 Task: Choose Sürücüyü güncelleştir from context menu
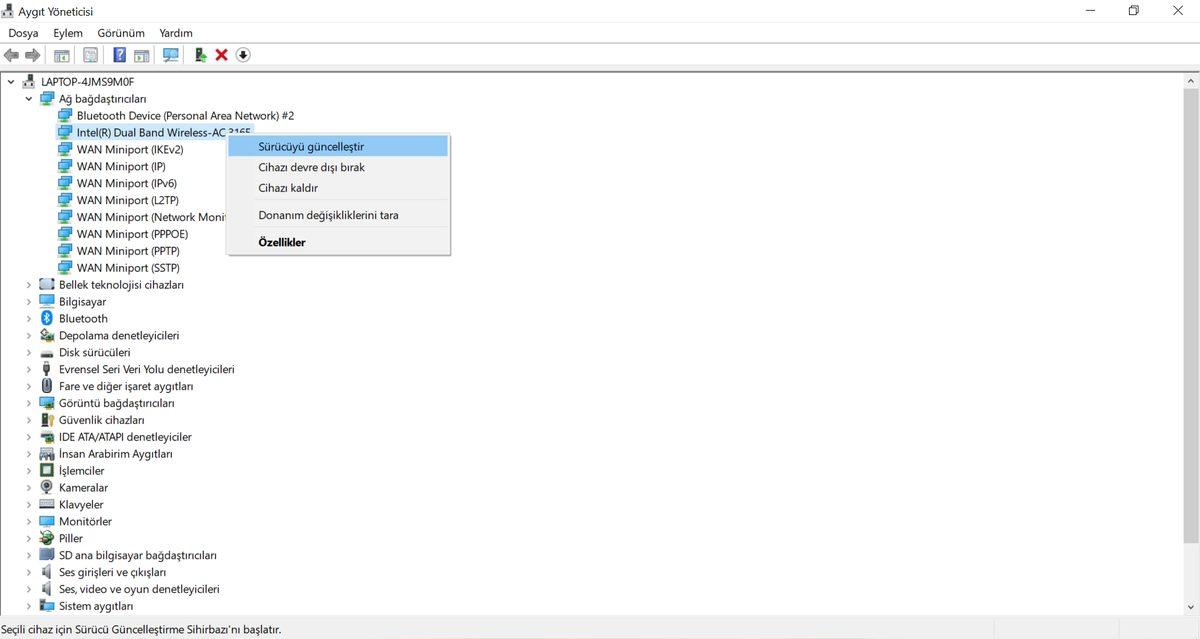pos(310,146)
